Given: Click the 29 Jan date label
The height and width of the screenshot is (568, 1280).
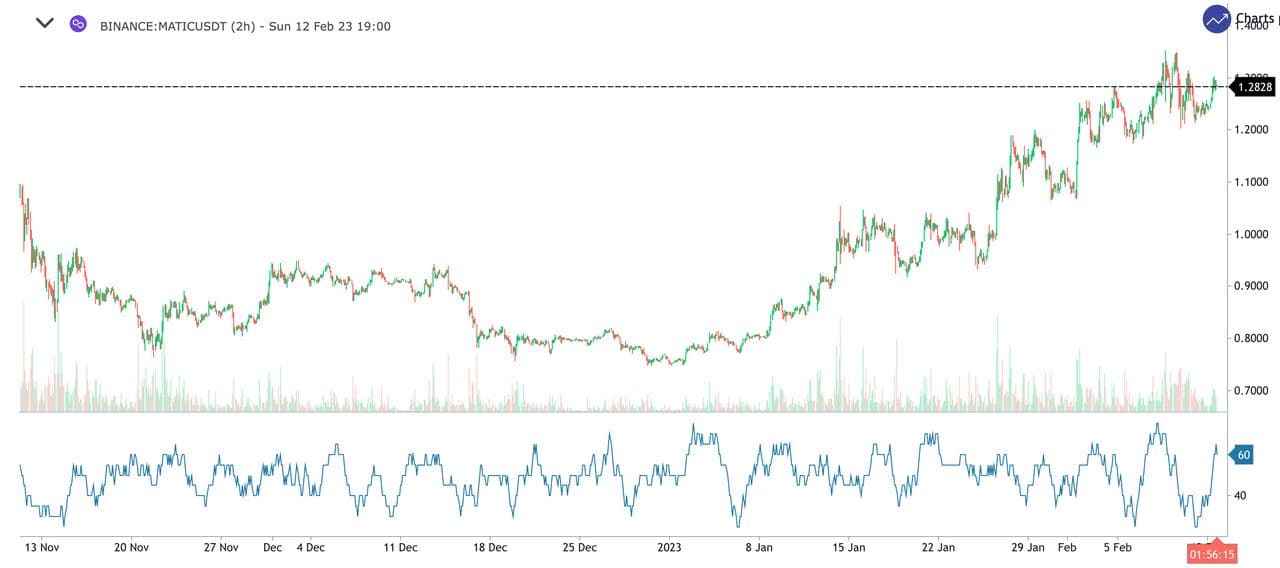Looking at the screenshot, I should (1027, 547).
